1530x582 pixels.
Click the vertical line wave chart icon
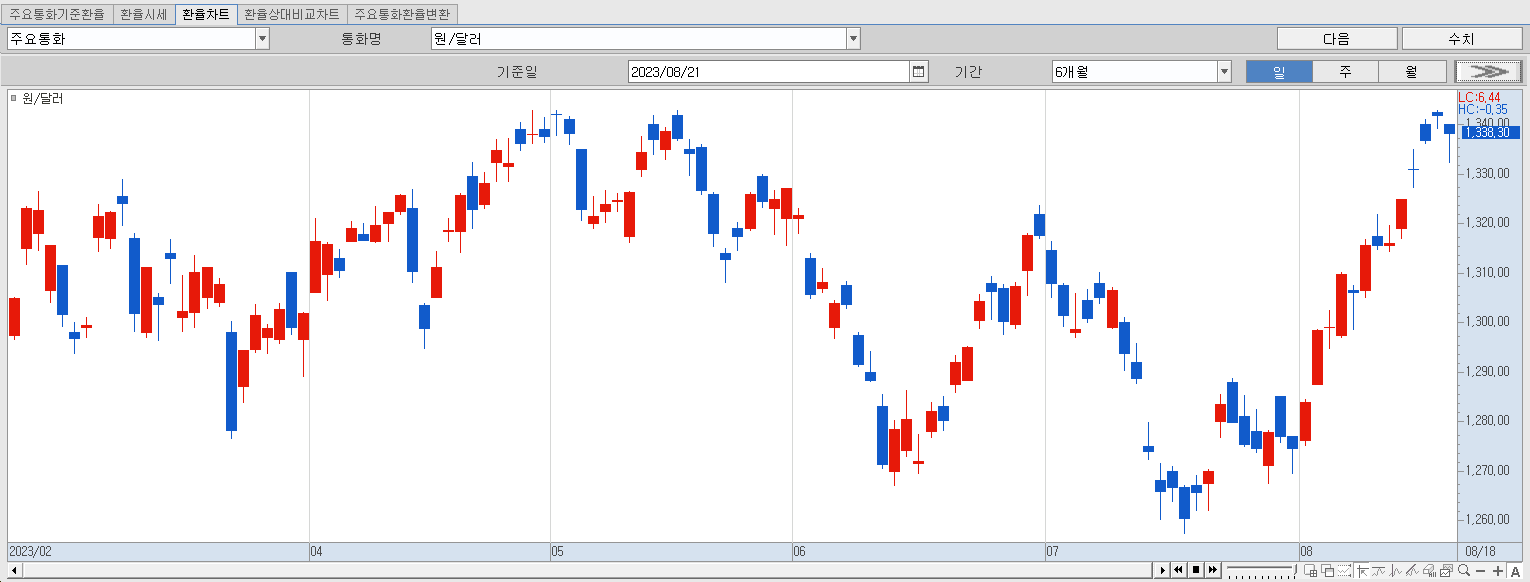[x=1395, y=571]
